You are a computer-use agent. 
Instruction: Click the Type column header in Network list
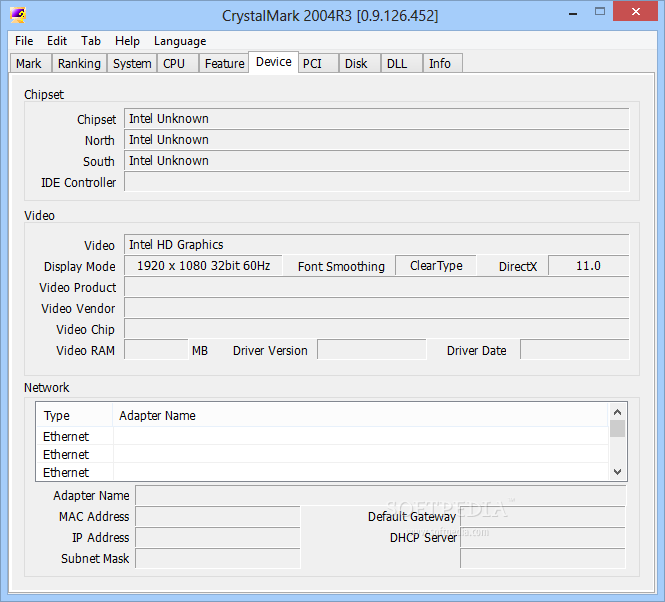[75, 415]
